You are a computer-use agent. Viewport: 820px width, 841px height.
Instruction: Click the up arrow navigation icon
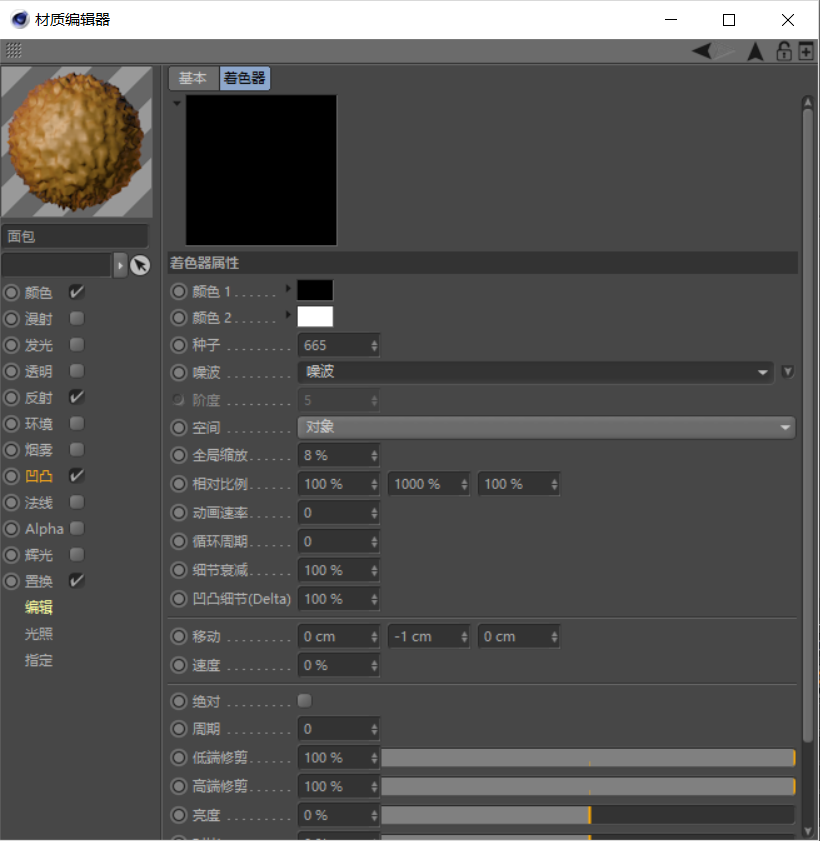pyautogui.click(x=755, y=51)
